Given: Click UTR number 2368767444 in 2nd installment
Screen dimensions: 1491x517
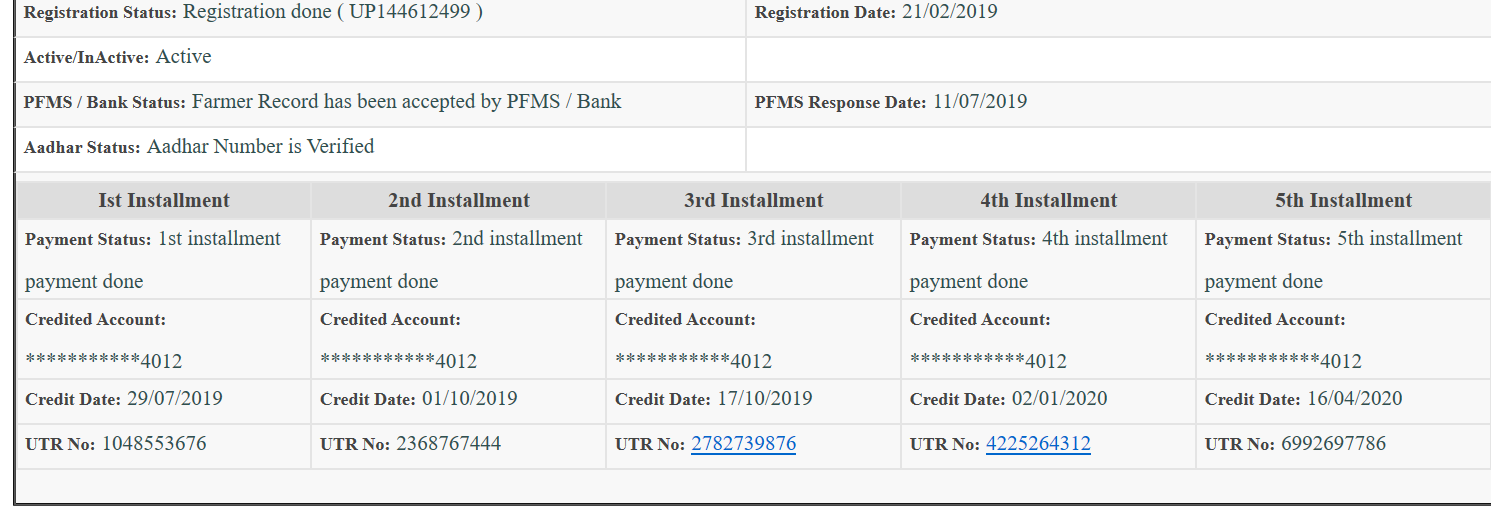Looking at the screenshot, I should [x=449, y=444].
